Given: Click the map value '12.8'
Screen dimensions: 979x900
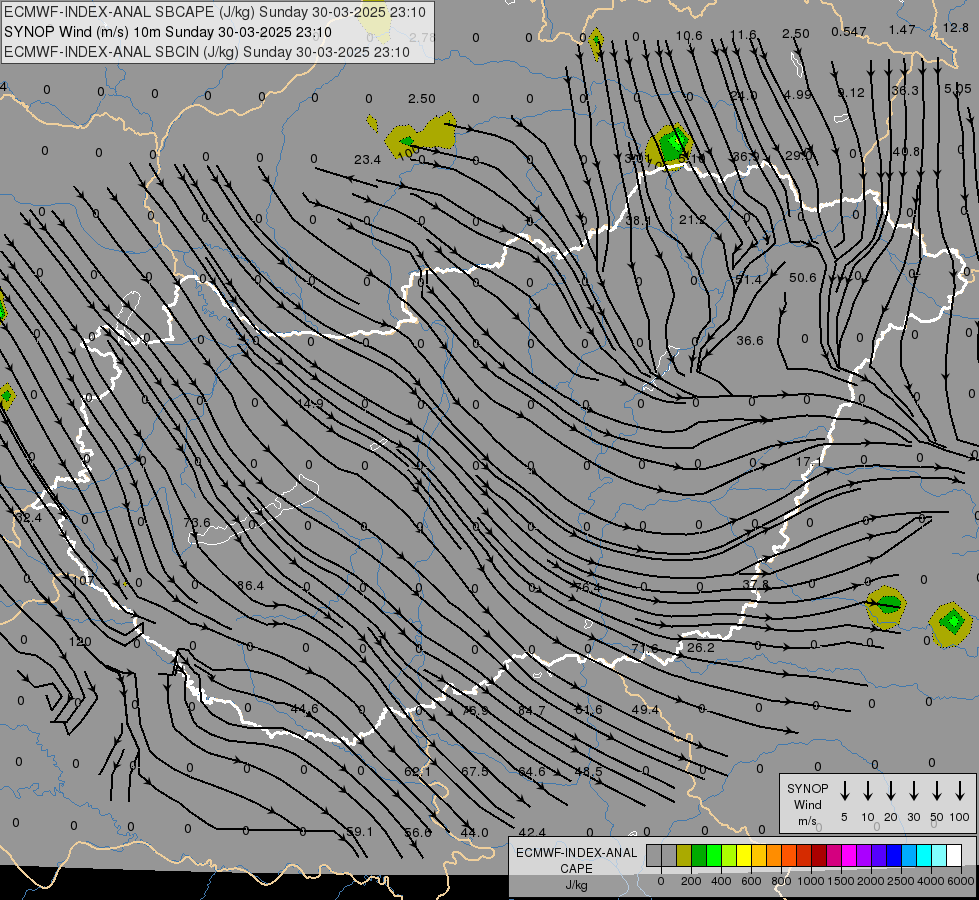Looking at the screenshot, I should coord(956,27).
